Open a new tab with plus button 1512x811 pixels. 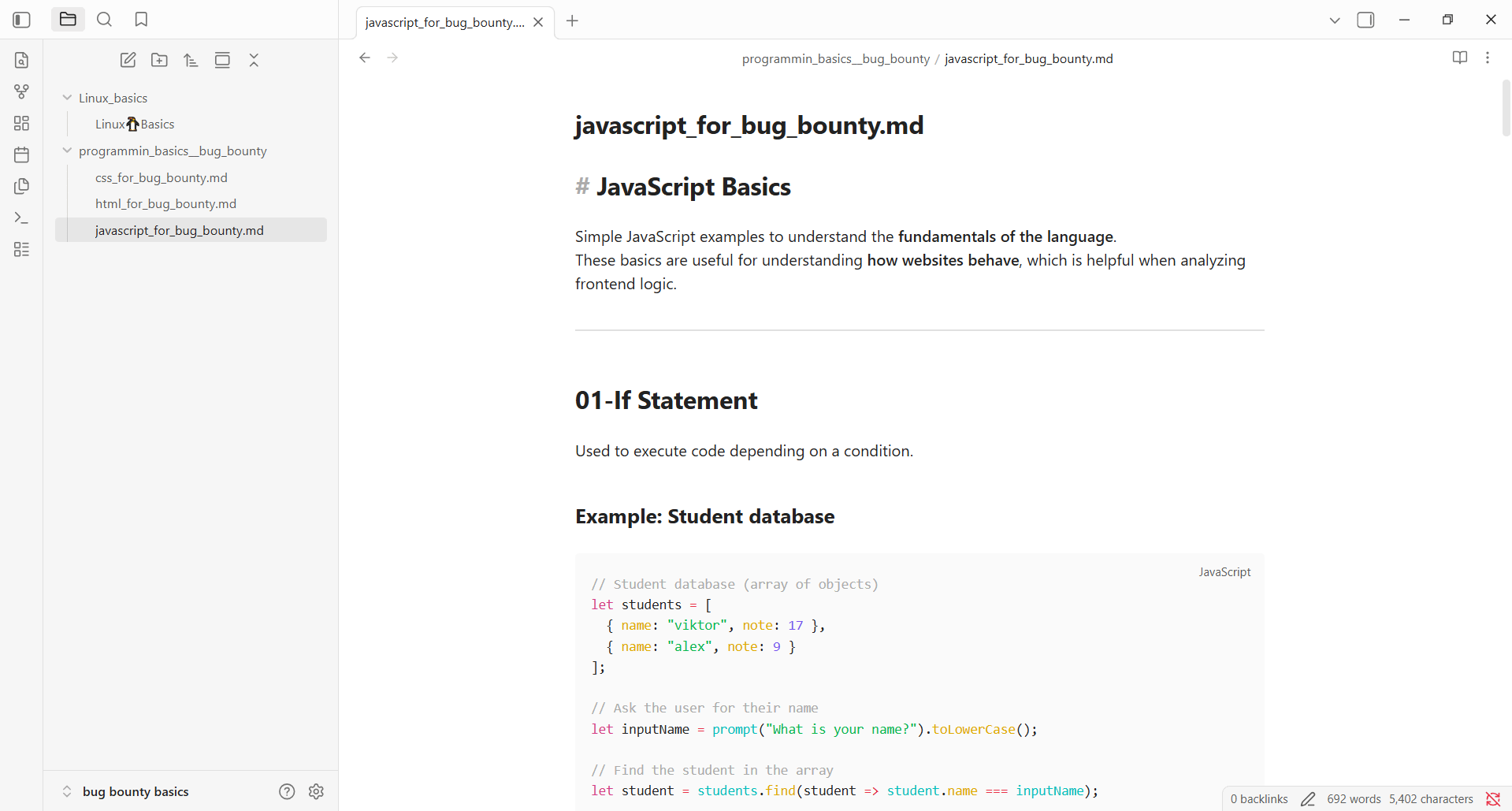pyautogui.click(x=572, y=21)
